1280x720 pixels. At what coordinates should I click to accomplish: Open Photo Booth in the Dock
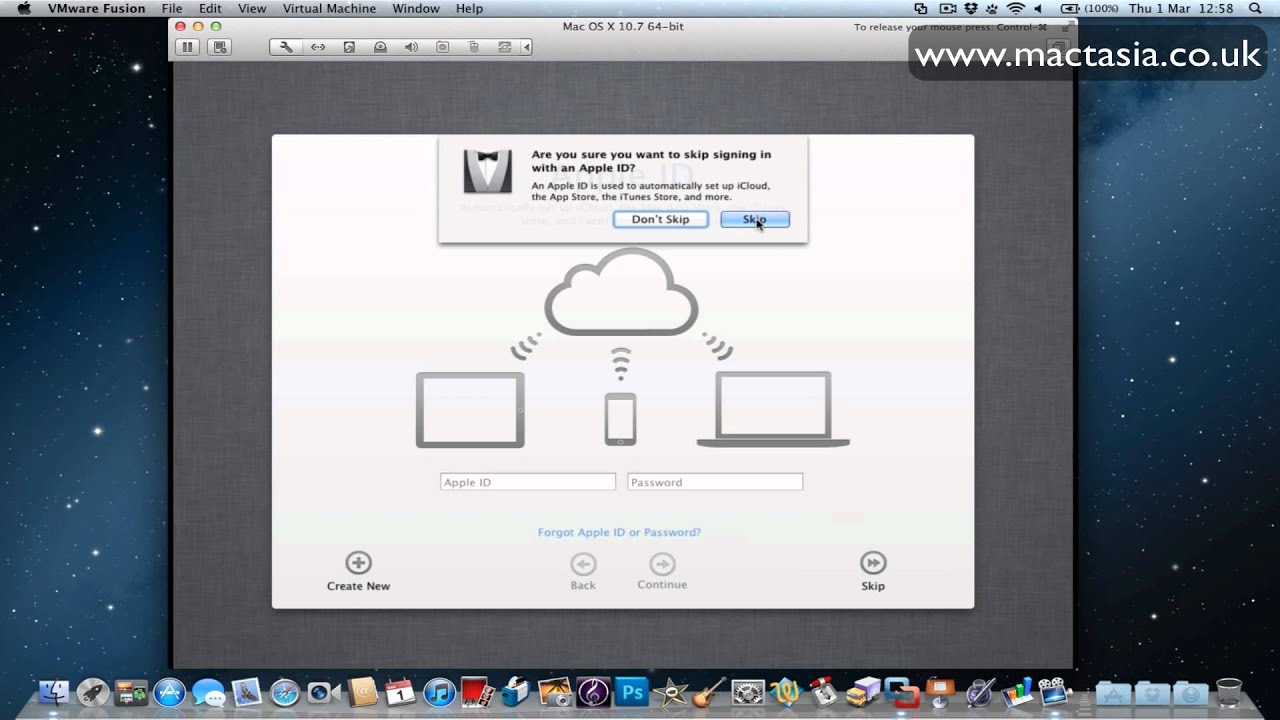[x=477, y=692]
